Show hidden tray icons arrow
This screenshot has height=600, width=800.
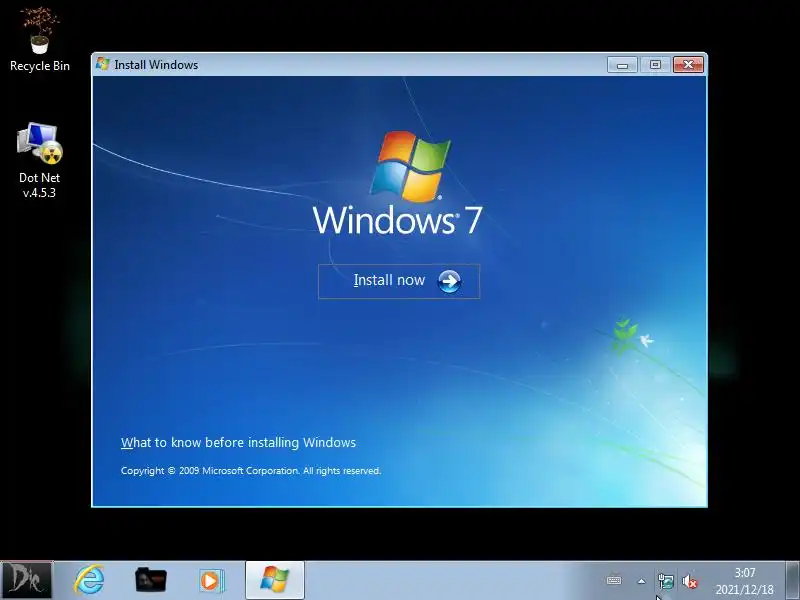pyautogui.click(x=641, y=581)
